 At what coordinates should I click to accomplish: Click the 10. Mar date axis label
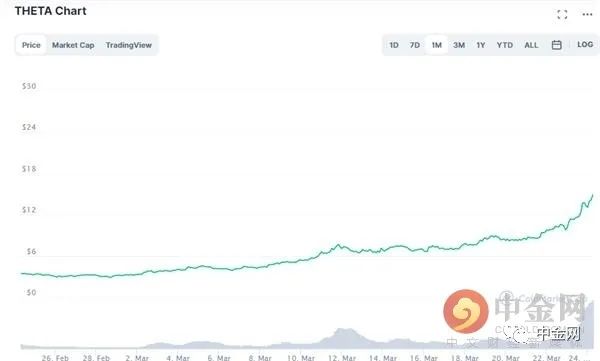[x=301, y=358]
